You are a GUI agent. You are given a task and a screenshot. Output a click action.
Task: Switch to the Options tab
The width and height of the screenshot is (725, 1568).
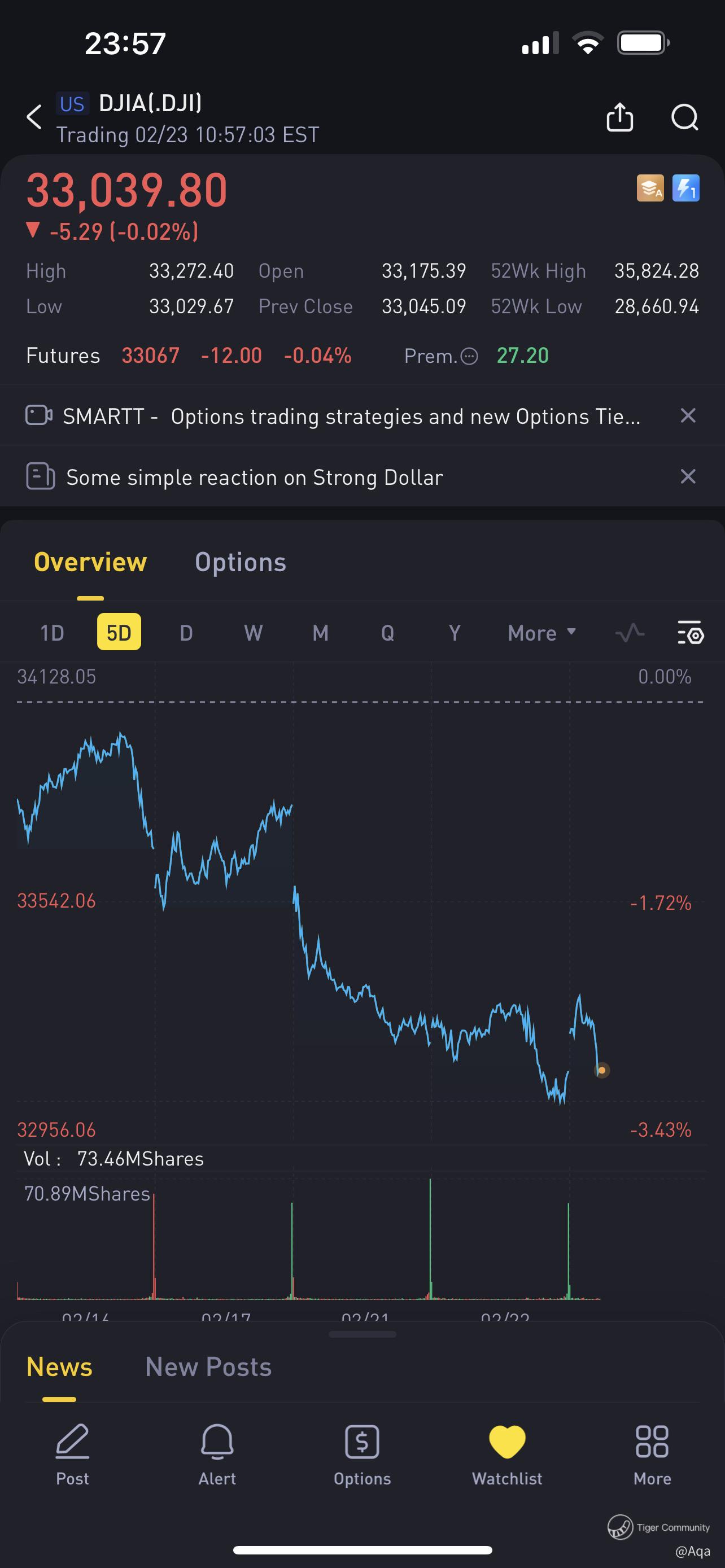(x=241, y=562)
